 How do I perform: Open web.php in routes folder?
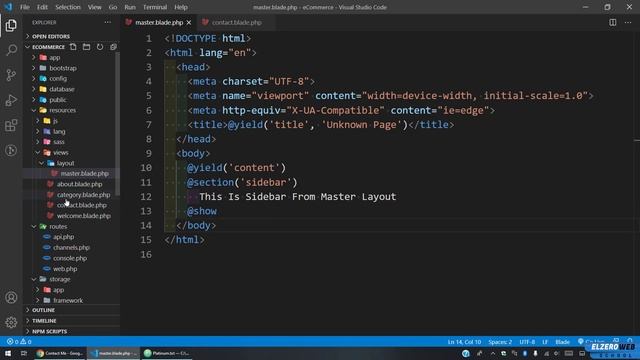tap(65, 269)
